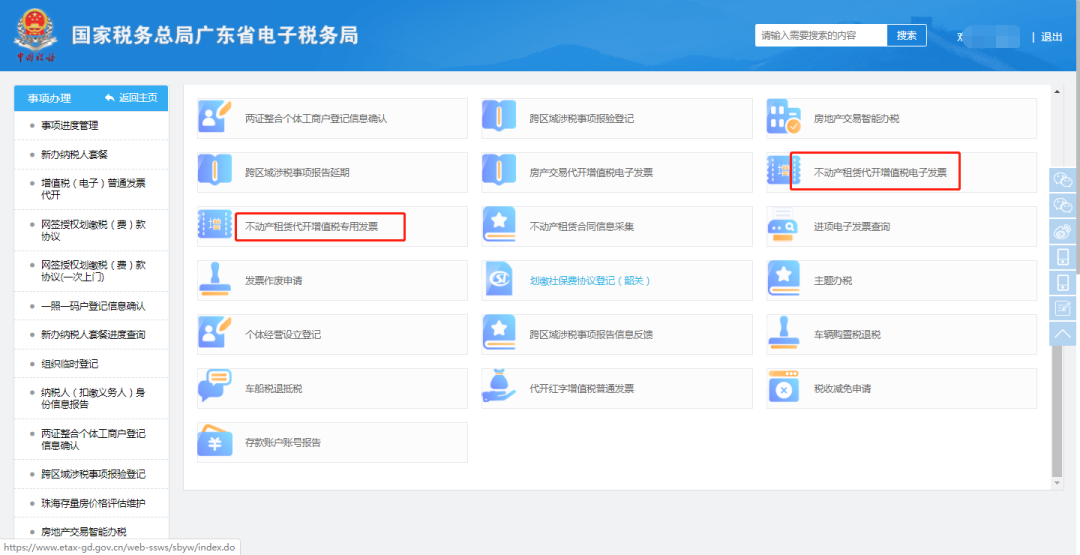
Task: Open the 房地产交易智能办税 building icon
Action: click(x=784, y=118)
